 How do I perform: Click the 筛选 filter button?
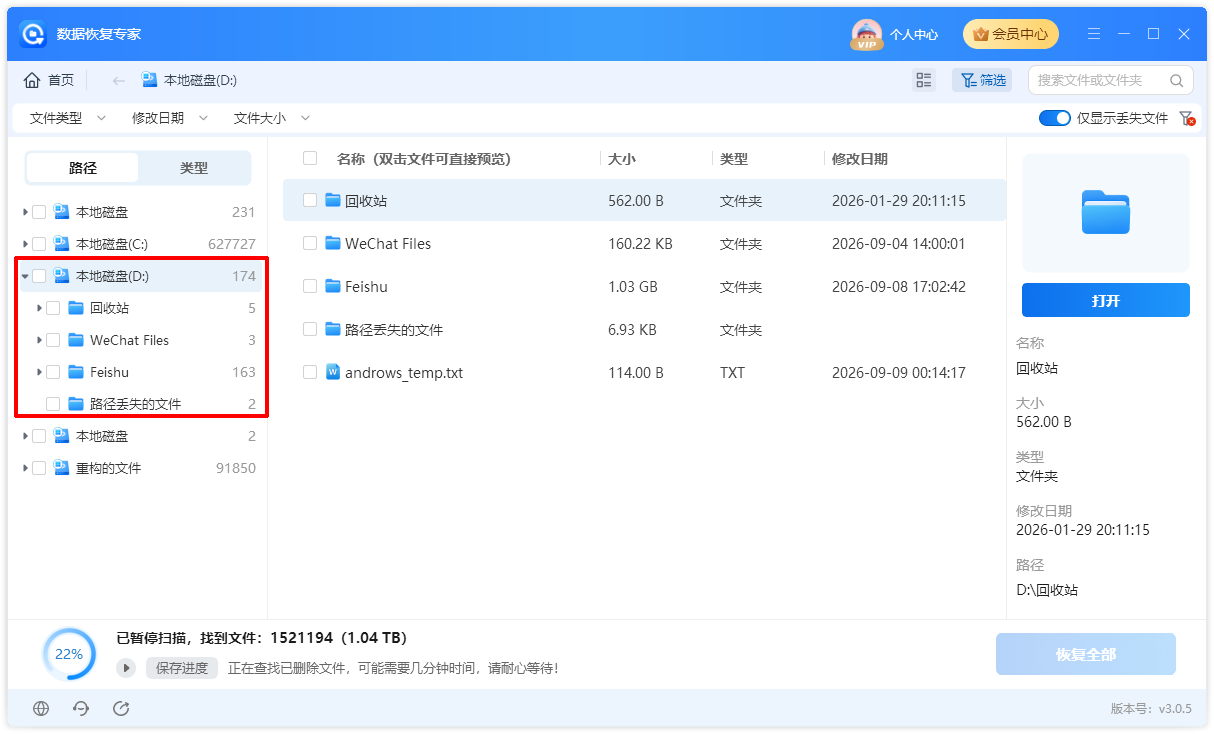[x=982, y=80]
